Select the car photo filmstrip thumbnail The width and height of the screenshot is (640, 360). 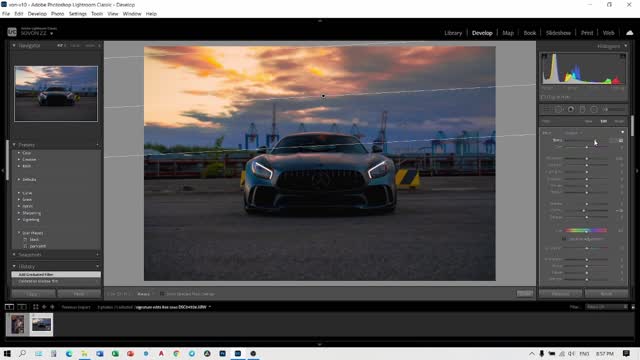click(x=42, y=325)
